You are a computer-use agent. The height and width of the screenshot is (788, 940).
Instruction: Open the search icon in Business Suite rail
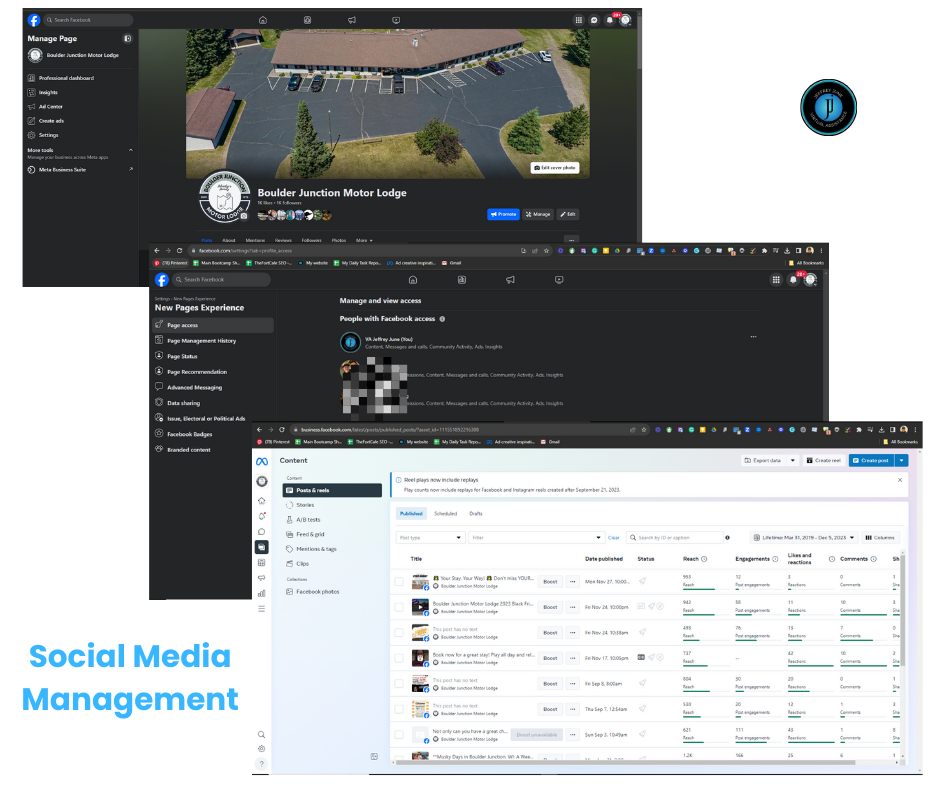(x=261, y=735)
